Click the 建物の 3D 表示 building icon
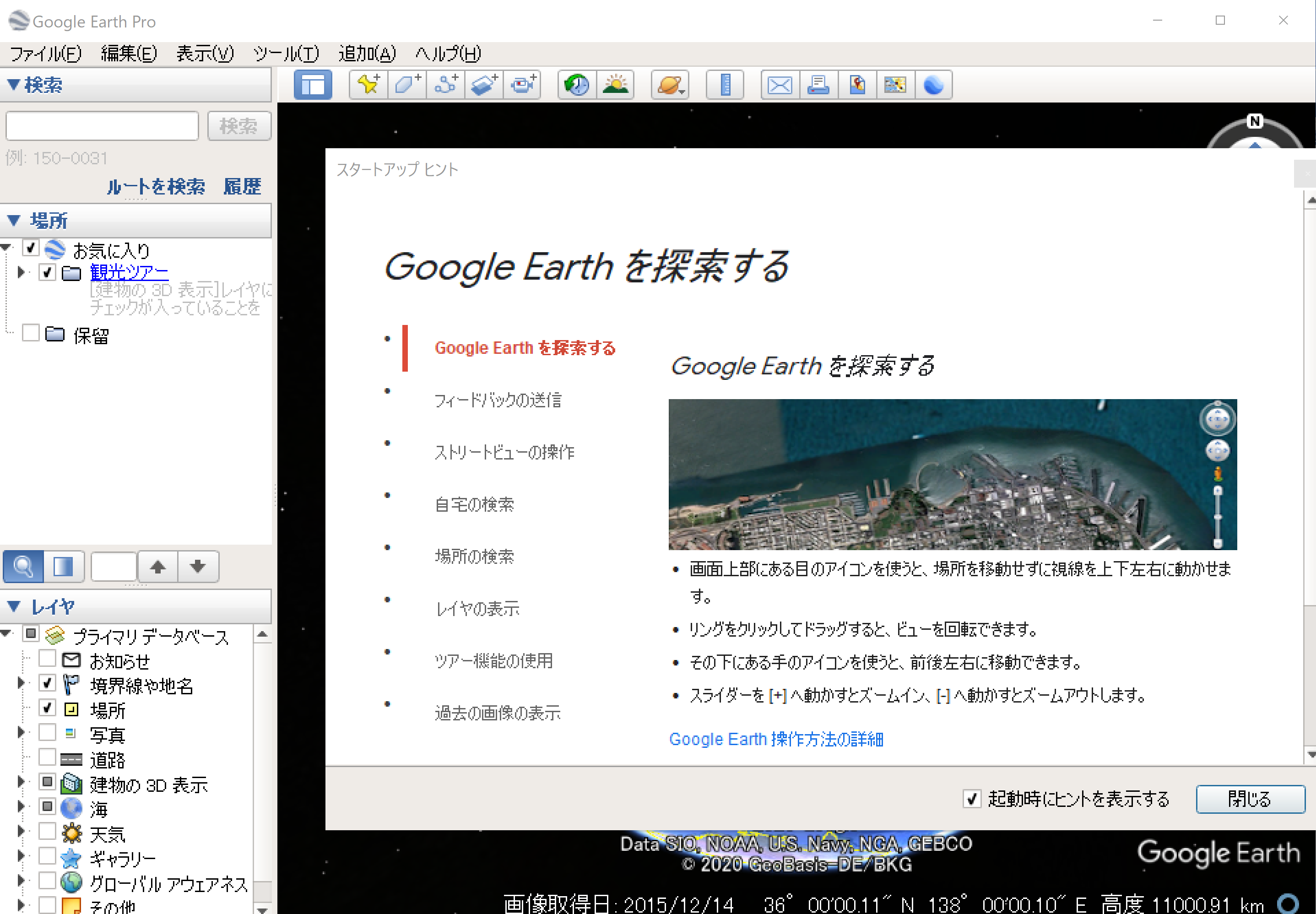1316x914 pixels. [x=71, y=784]
